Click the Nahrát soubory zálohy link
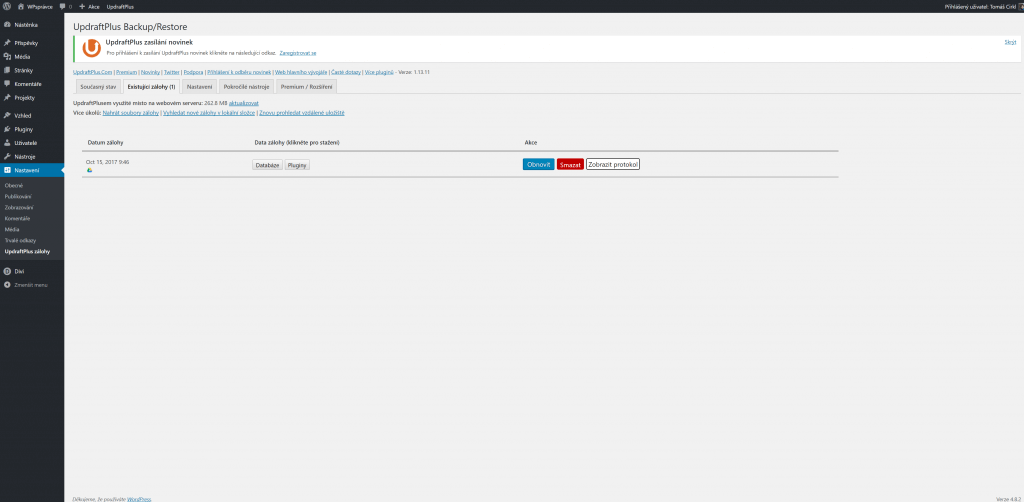The image size is (1024, 502). pos(131,113)
